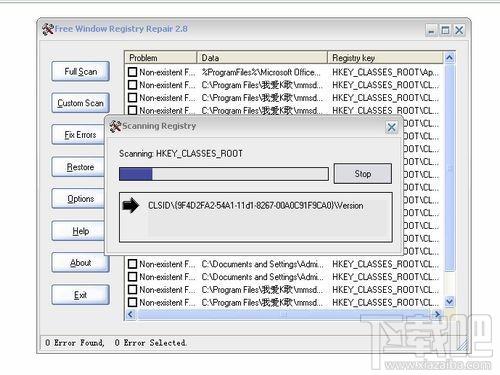Image resolution: width=500 pixels, height=375 pixels.
Task: Close the Free Window Registry Repair window
Action: pos(459,31)
